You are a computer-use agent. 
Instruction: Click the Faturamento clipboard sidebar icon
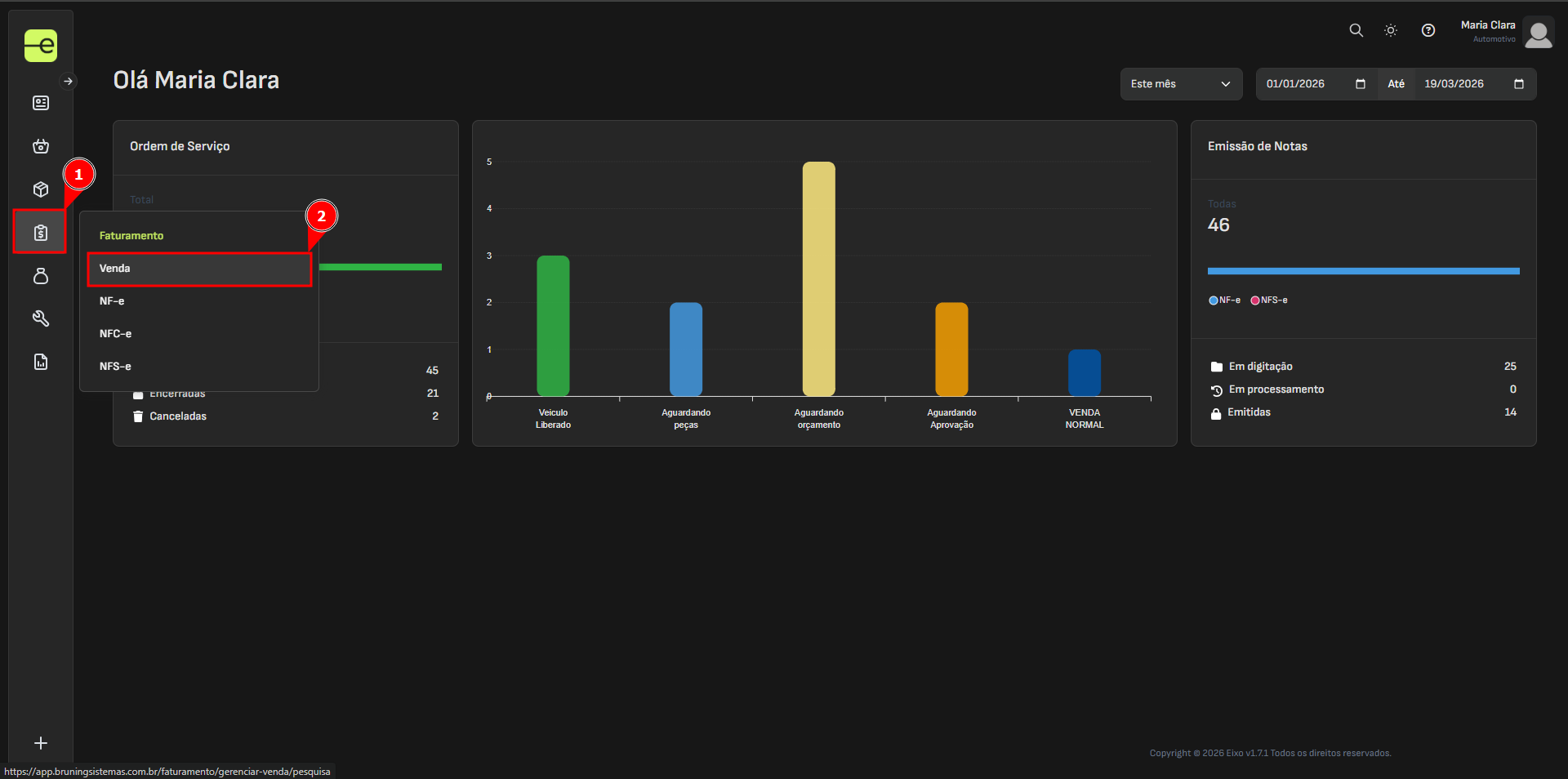(x=41, y=233)
